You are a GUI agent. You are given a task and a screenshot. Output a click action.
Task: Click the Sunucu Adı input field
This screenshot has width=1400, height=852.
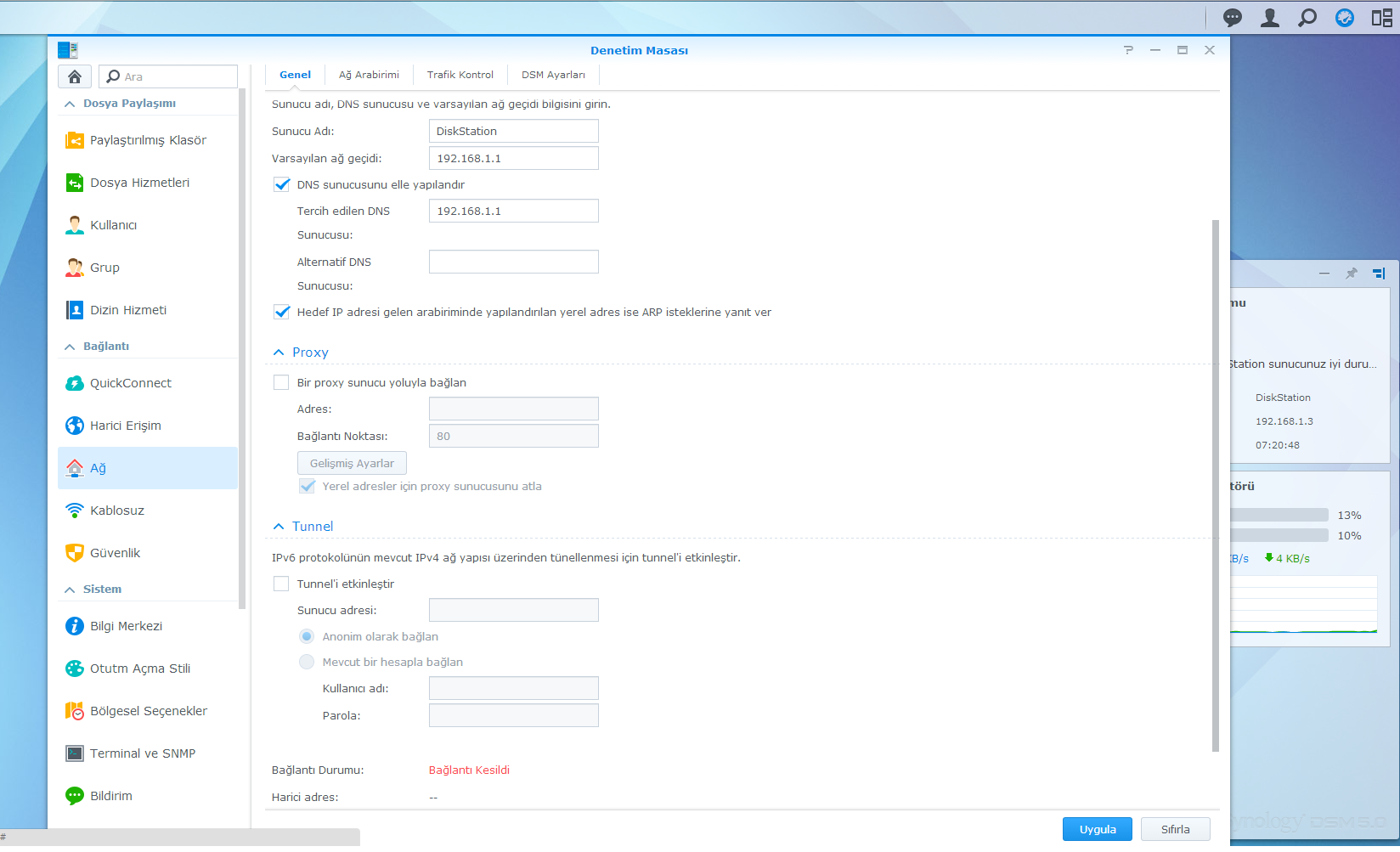point(513,131)
